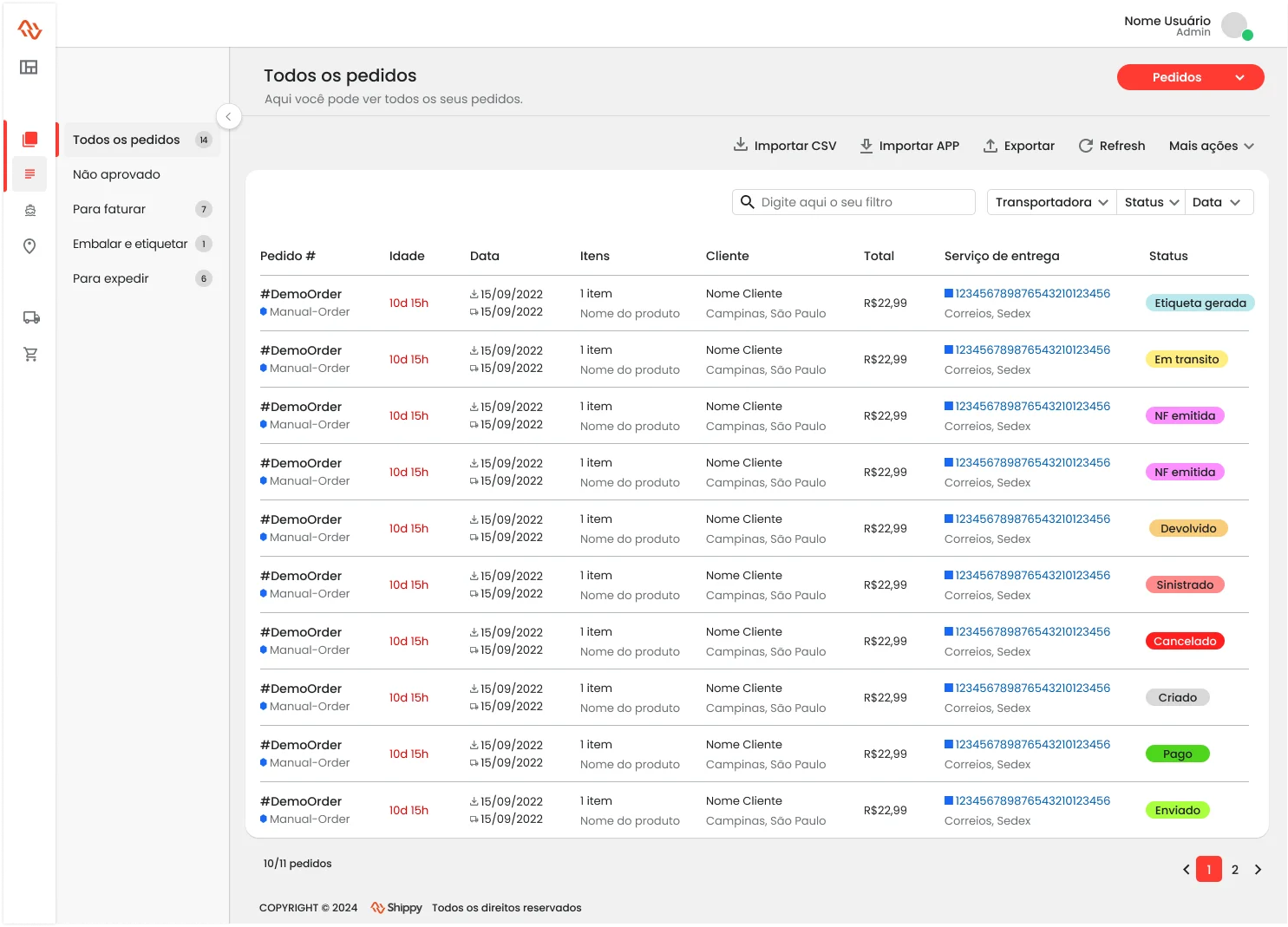Open the delivery truck sidebar icon
Viewport: 1288px width, 927px height.
pos(31,317)
